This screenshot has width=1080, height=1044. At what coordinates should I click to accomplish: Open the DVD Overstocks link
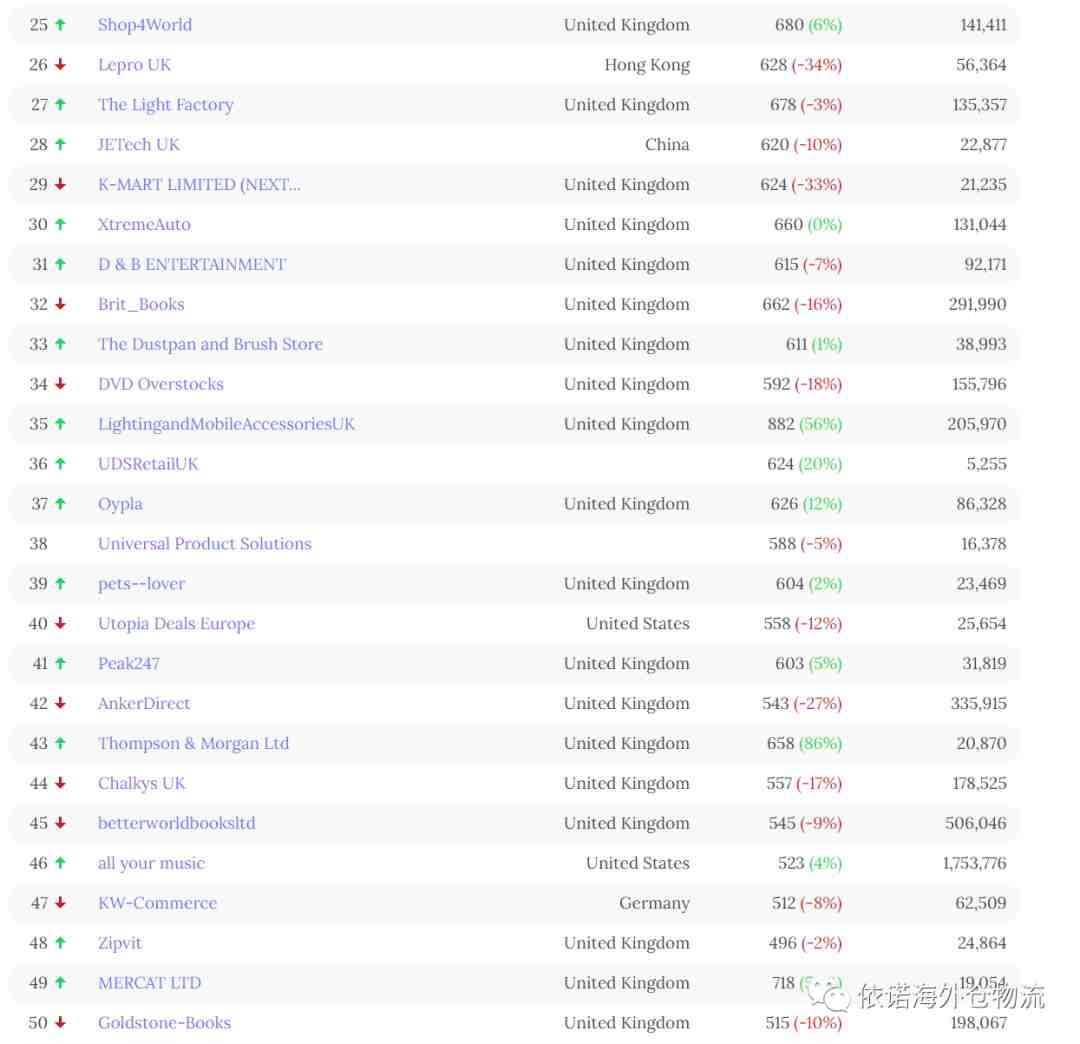coord(160,384)
